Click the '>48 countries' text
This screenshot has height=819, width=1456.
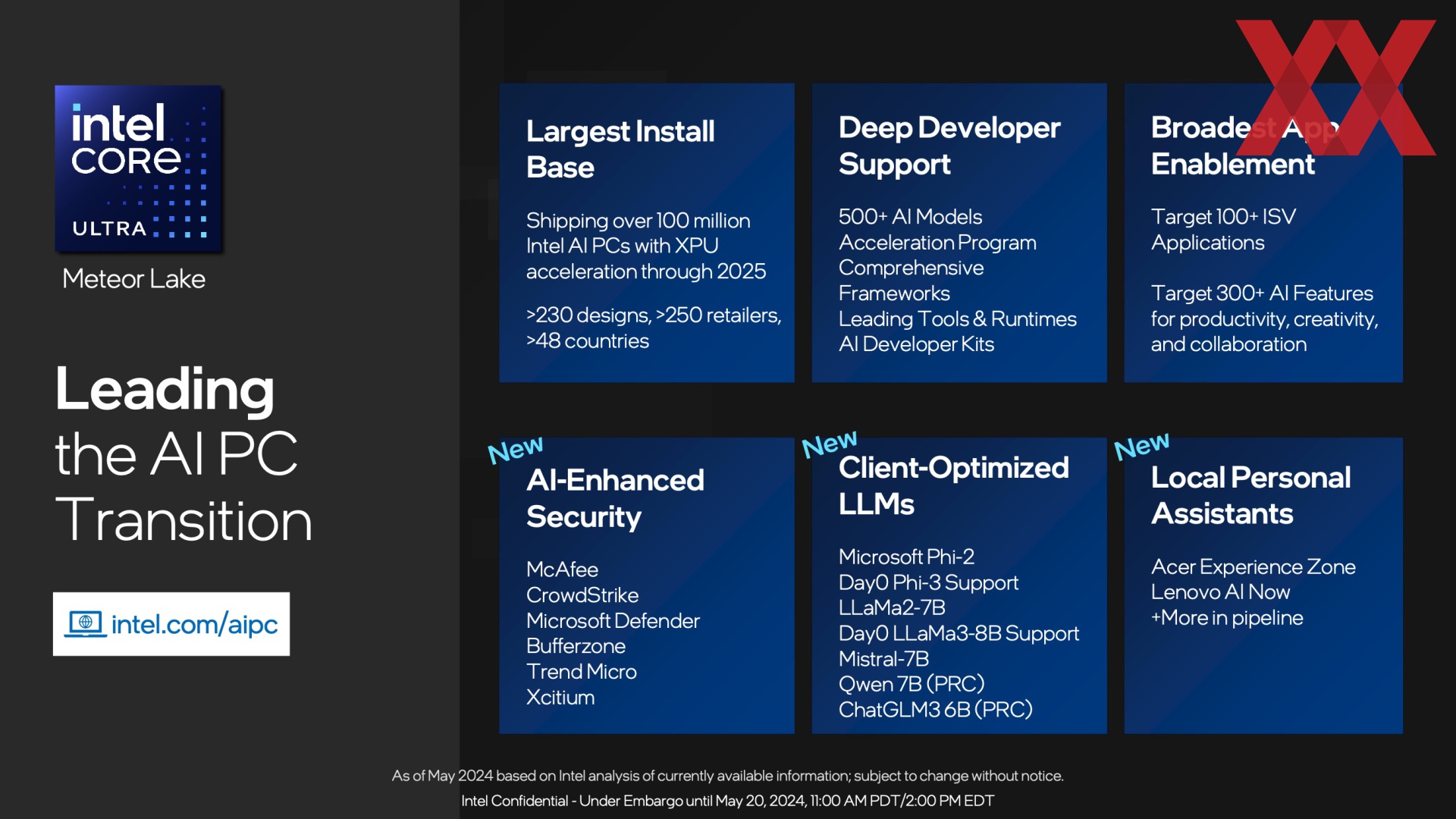(588, 341)
